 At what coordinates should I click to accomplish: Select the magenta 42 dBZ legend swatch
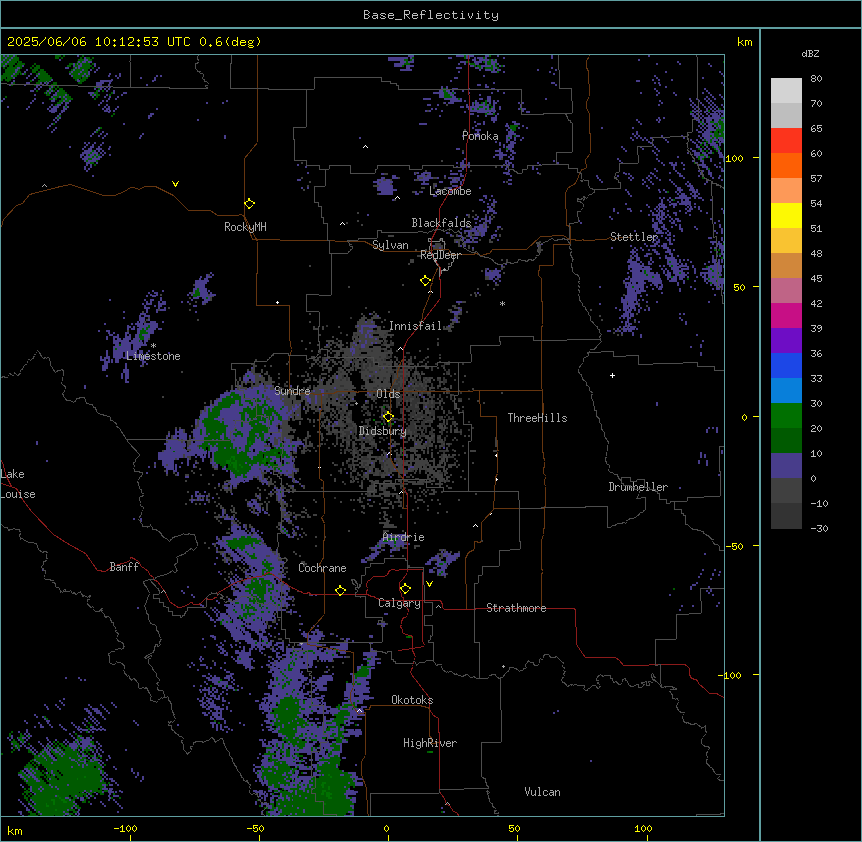pyautogui.click(x=786, y=315)
